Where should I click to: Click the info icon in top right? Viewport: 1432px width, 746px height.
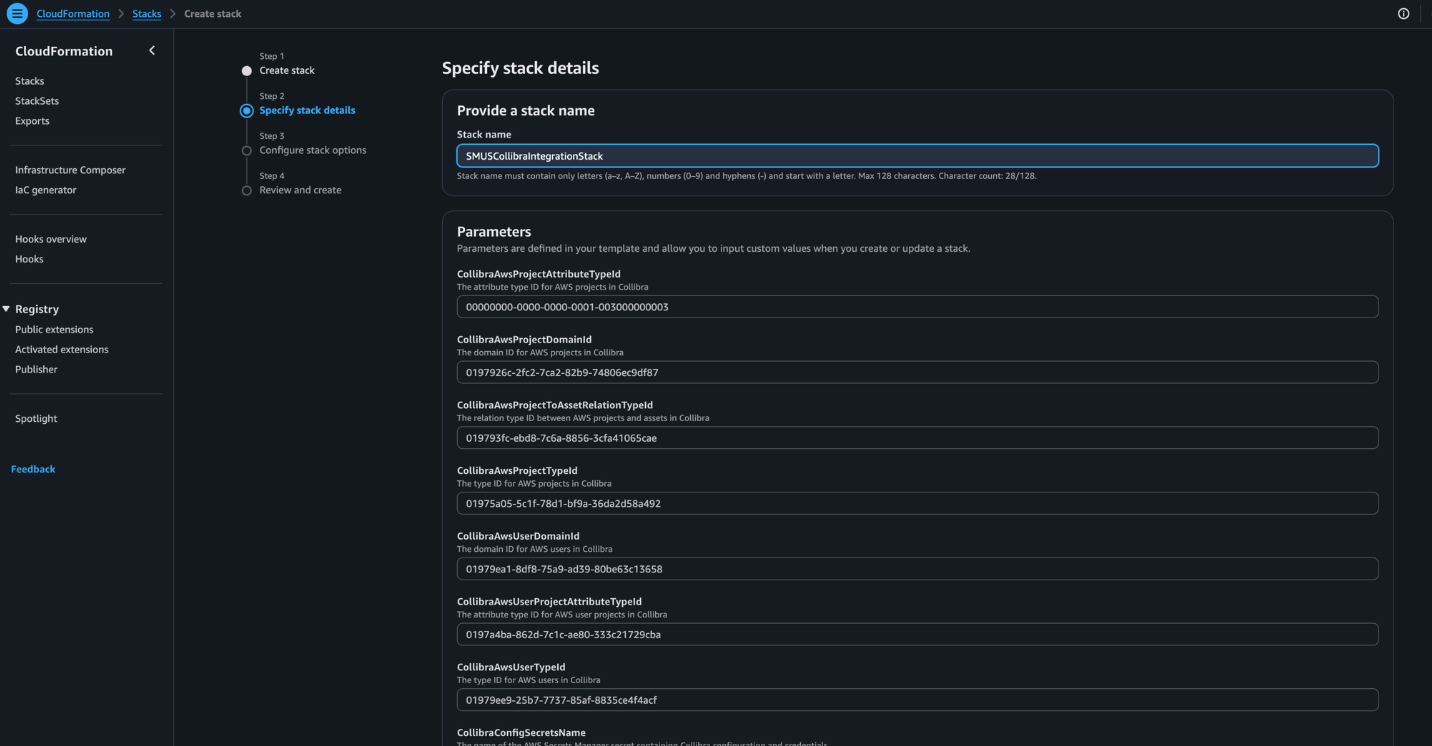point(1403,14)
